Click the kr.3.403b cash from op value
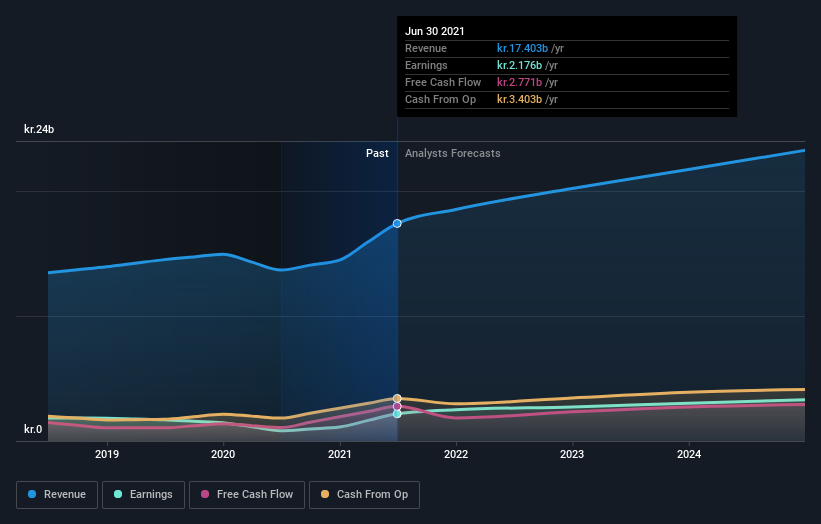The height and width of the screenshot is (524, 821). tap(519, 99)
